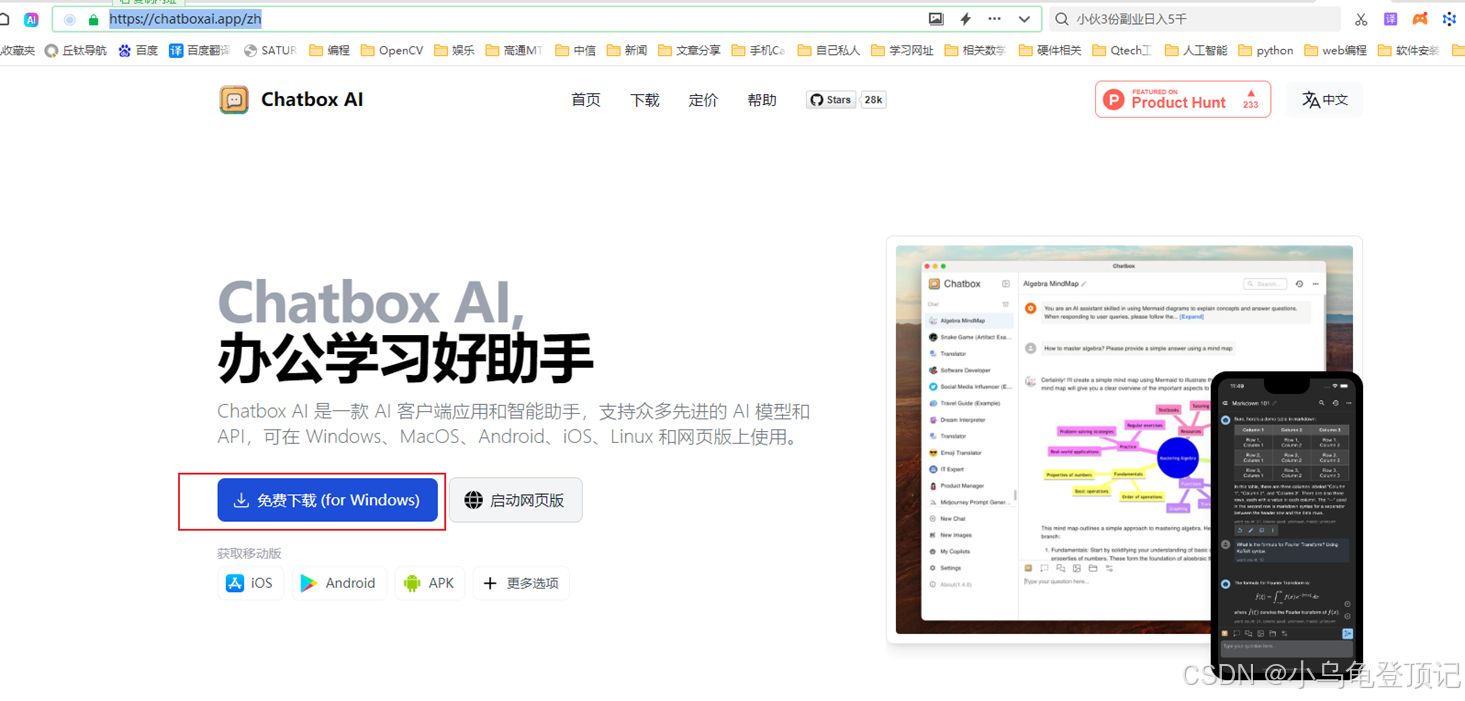The image size is (1465, 701).
Task: Open the 自己私人 bookmark folder
Action: coord(829,50)
